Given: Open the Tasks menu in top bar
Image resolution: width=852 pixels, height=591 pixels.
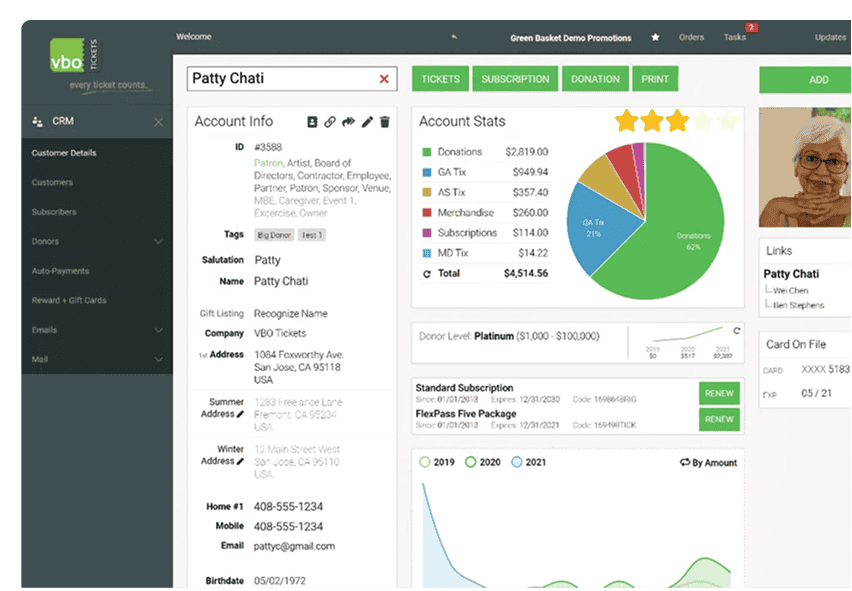Looking at the screenshot, I should tap(735, 38).
